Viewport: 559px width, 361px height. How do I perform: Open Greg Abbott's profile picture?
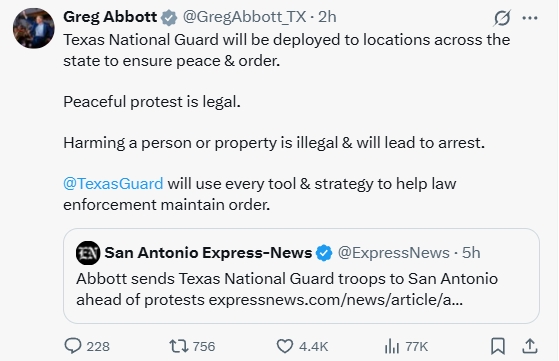point(34,28)
